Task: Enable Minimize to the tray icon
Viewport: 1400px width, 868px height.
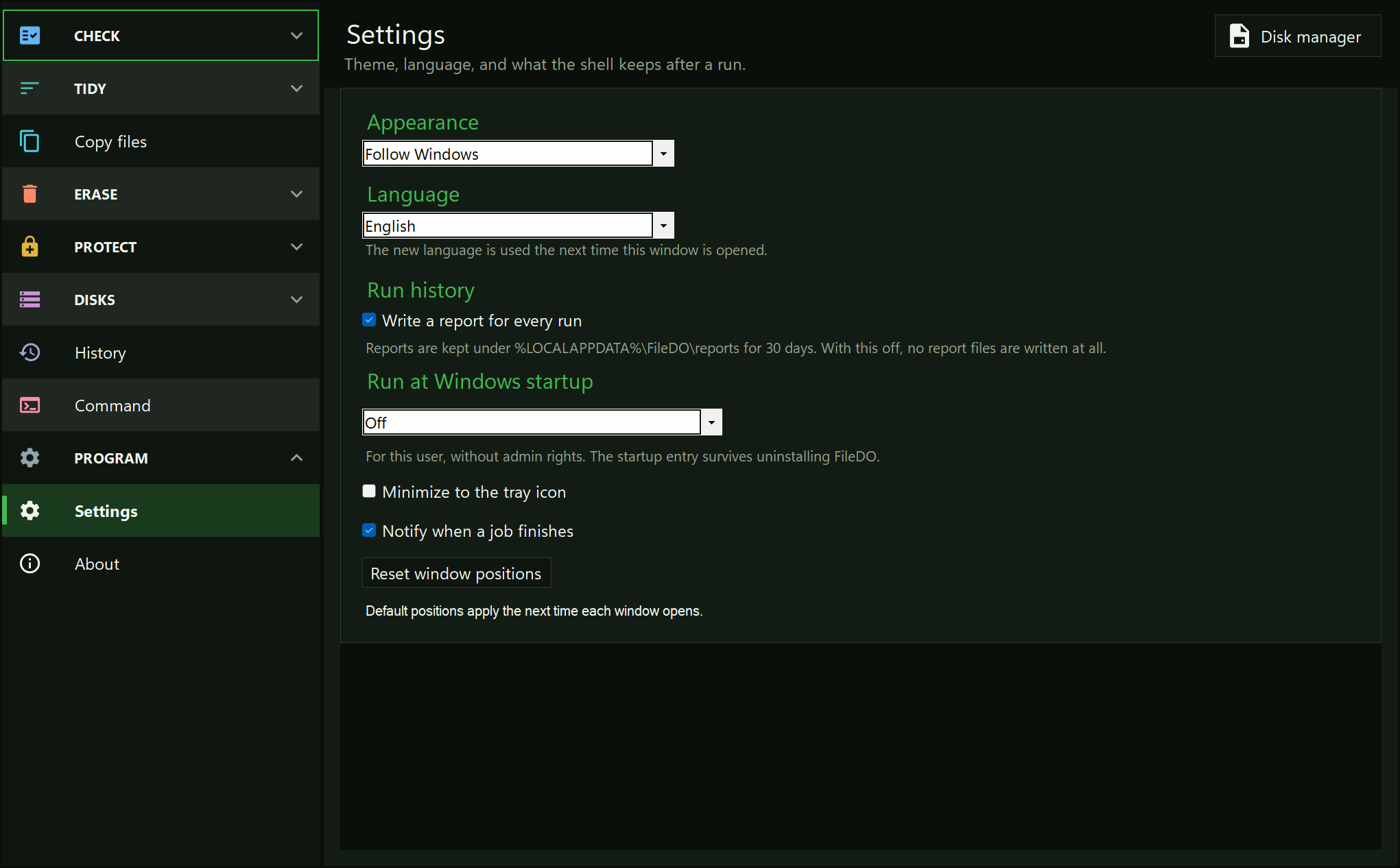Action: pos(369,491)
